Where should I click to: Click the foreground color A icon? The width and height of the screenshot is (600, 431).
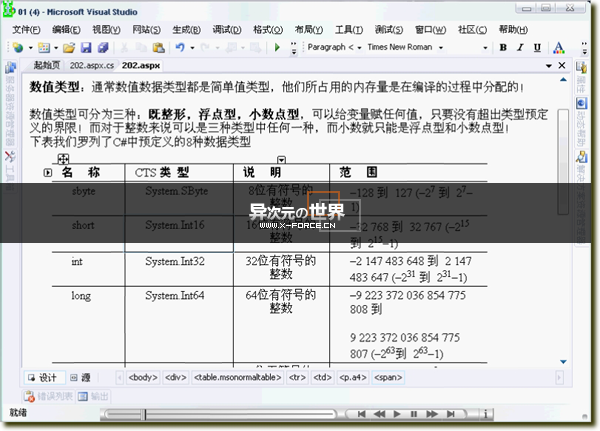pos(559,47)
